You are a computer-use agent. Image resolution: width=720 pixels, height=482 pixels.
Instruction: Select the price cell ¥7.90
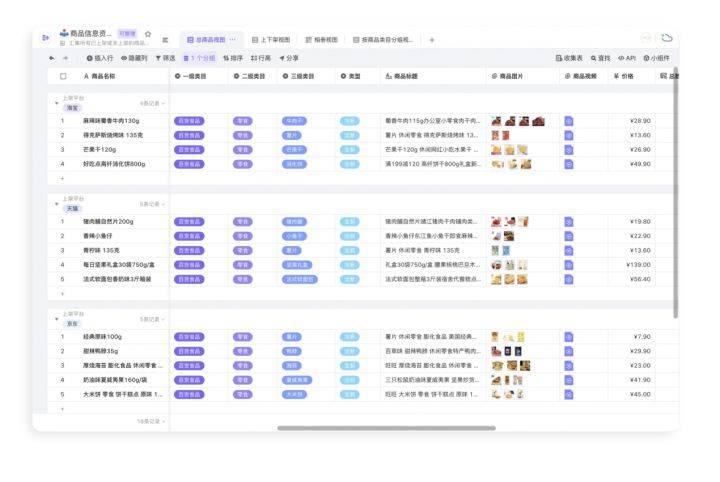[631, 337]
